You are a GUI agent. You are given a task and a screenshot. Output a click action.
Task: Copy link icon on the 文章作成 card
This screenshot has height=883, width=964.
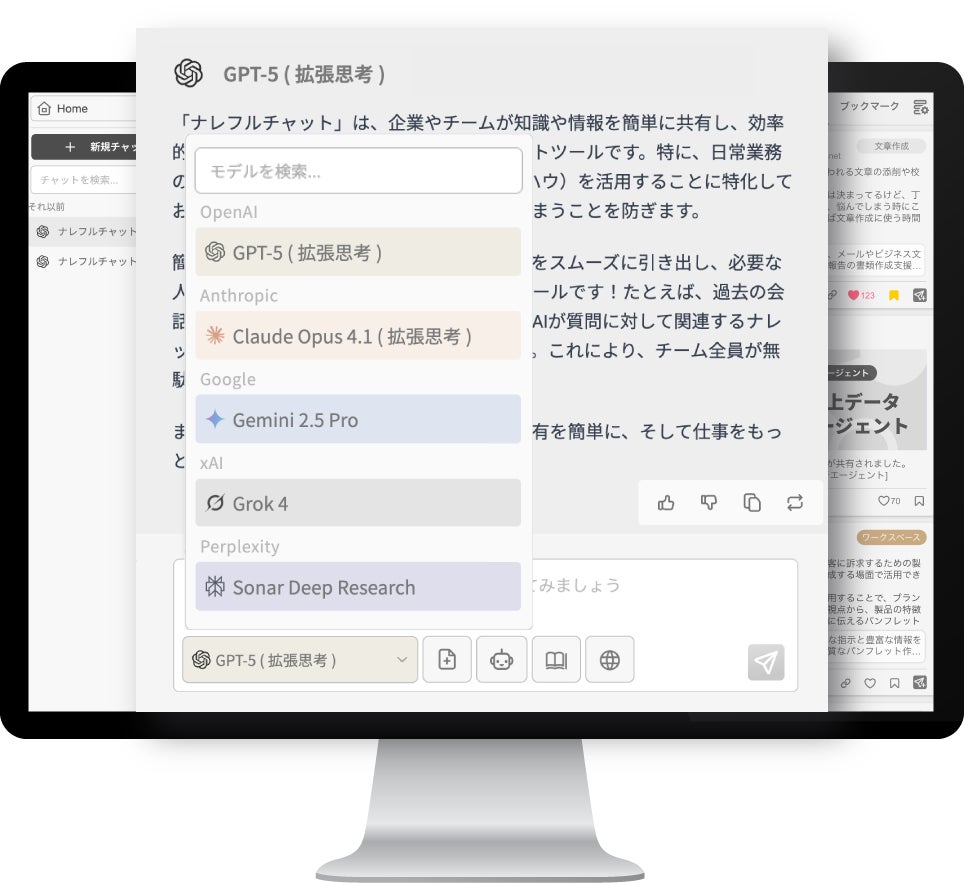[832, 295]
